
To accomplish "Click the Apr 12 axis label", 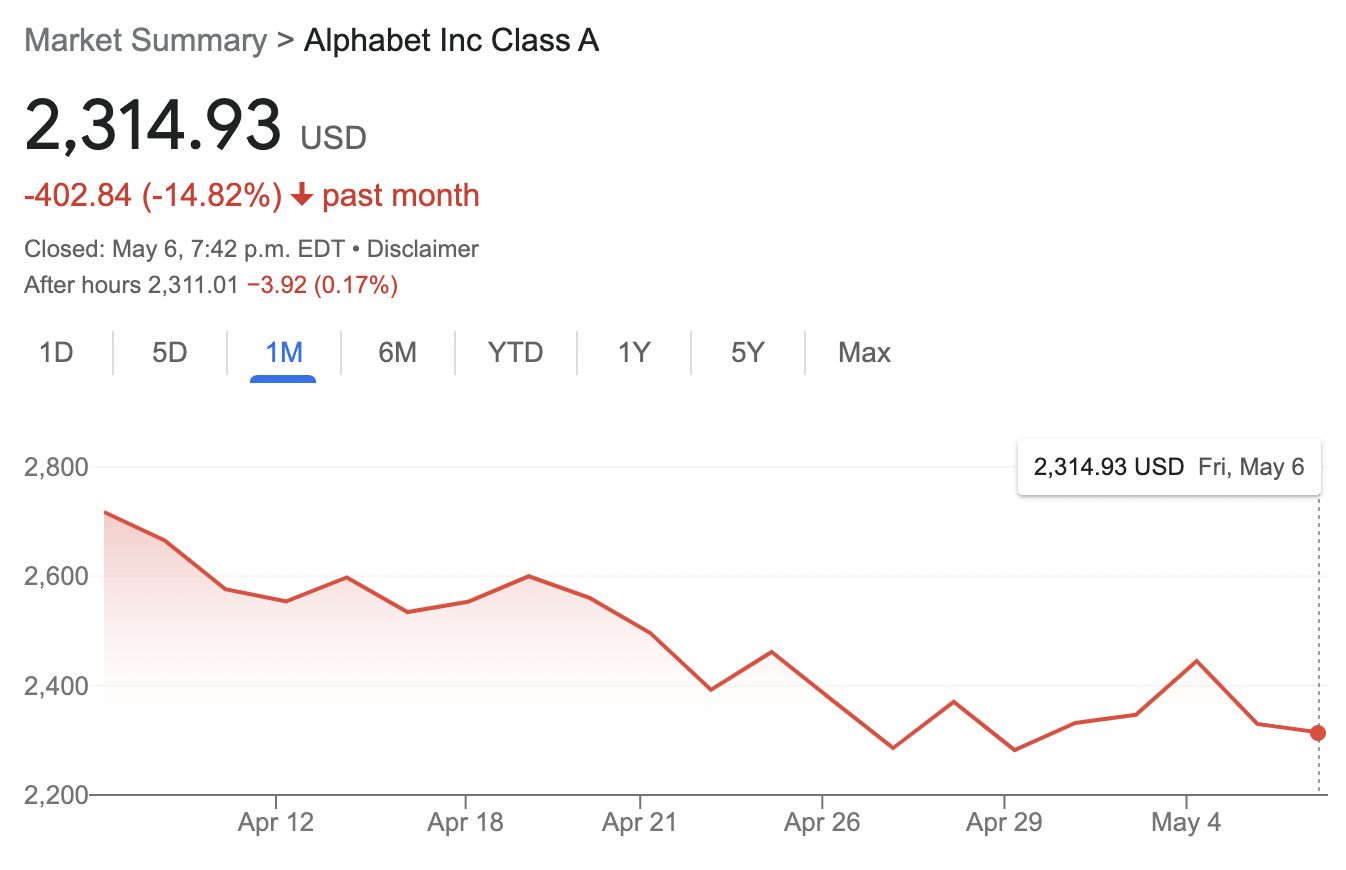I will tap(275, 823).
